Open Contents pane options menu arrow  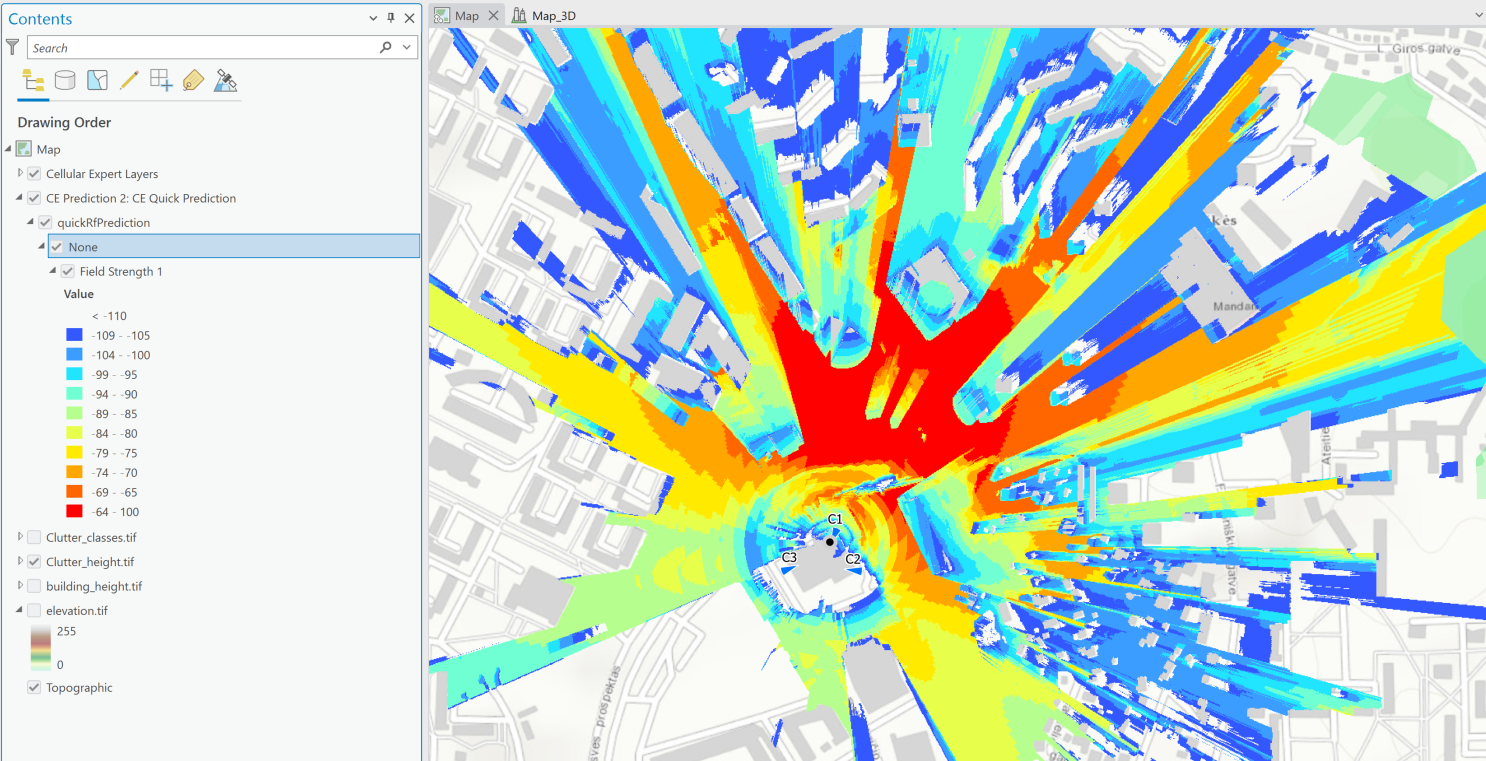click(x=373, y=18)
